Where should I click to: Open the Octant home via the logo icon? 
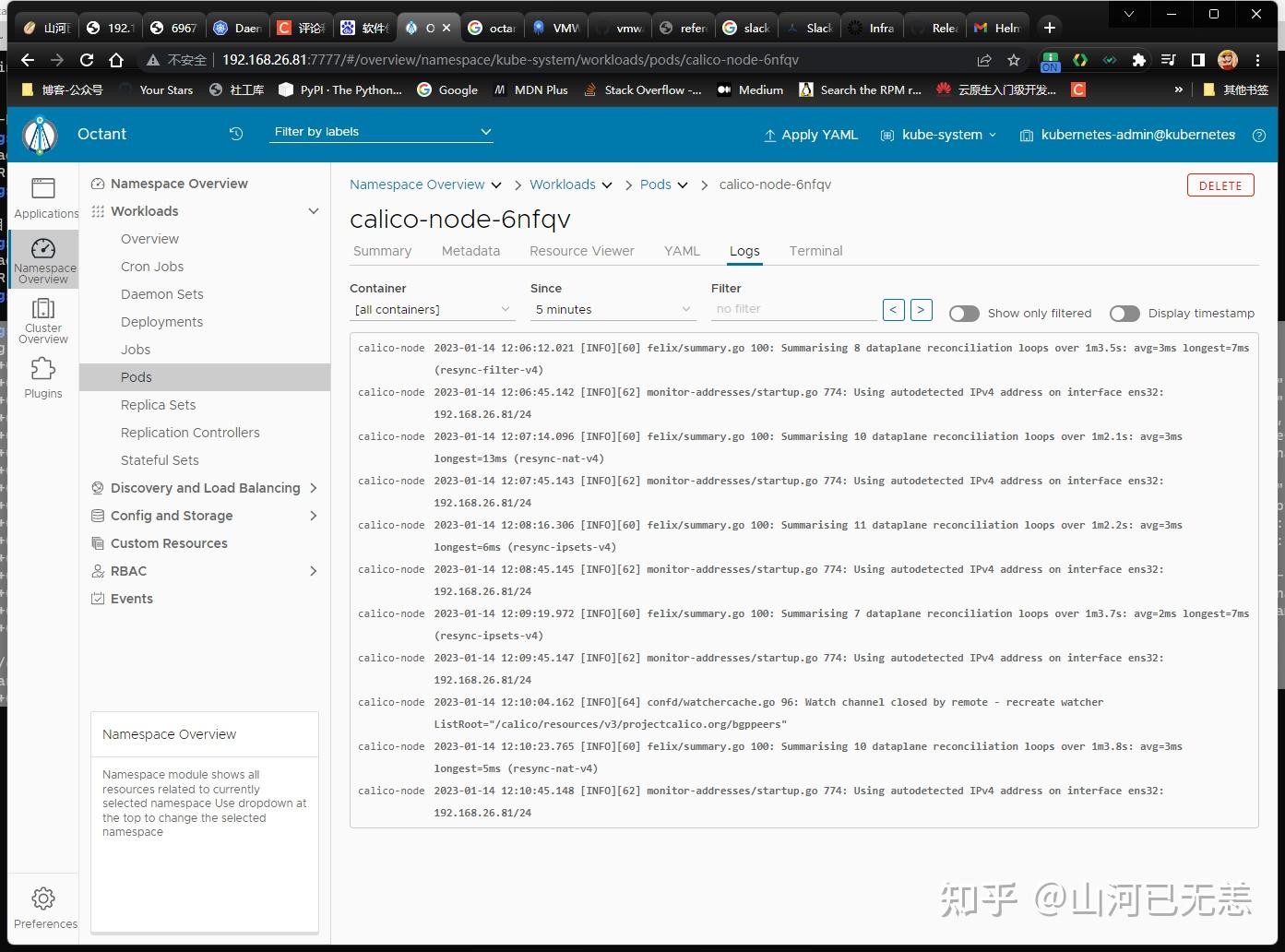[x=39, y=135]
